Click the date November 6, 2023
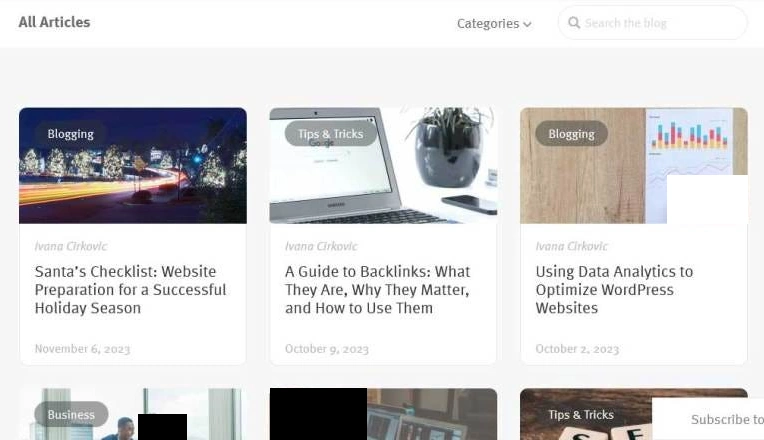Screen dimensions: 764x440 click(82, 349)
